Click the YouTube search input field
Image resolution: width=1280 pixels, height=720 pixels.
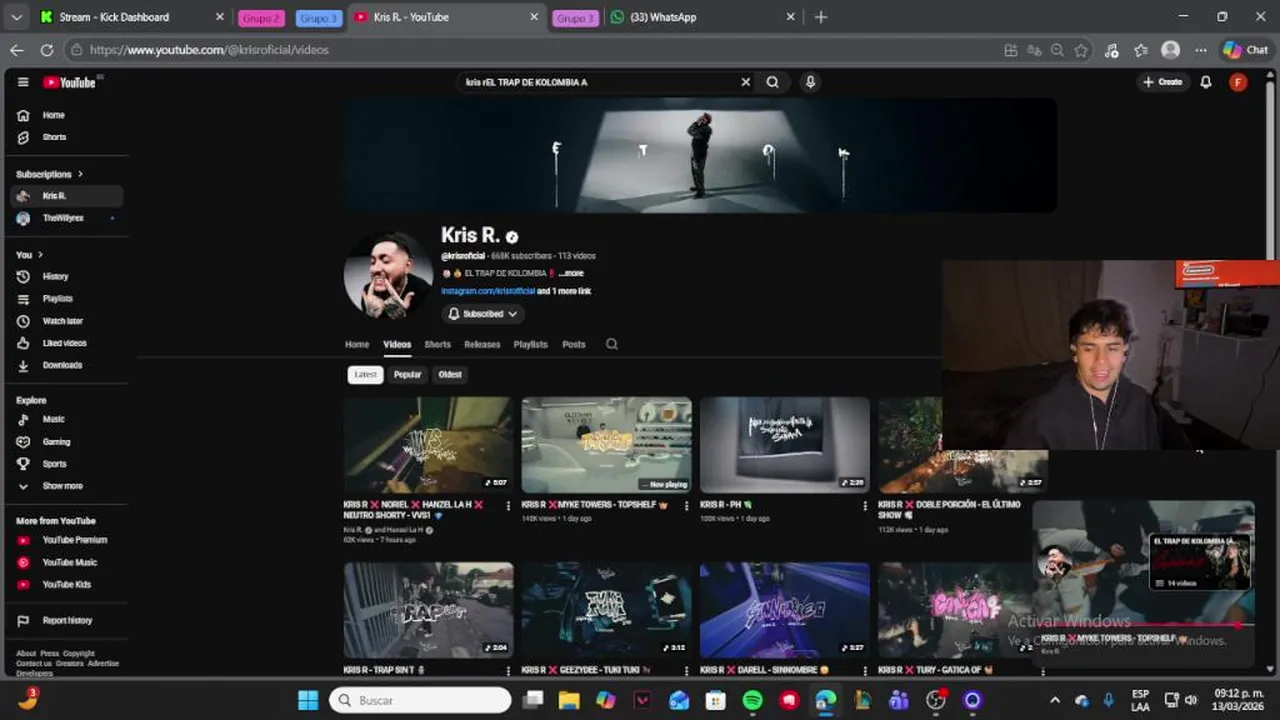tap(598, 82)
